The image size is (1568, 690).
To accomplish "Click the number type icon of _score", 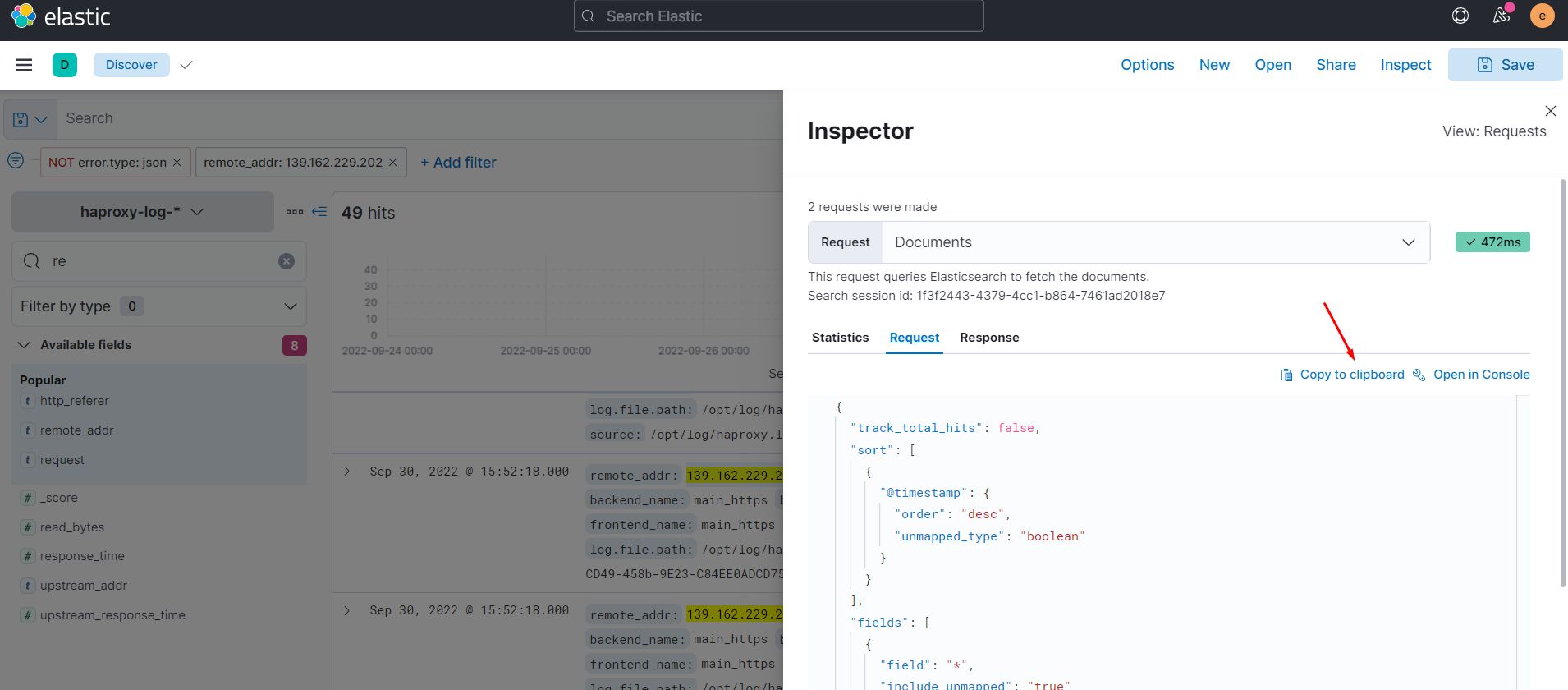I will click(x=28, y=498).
